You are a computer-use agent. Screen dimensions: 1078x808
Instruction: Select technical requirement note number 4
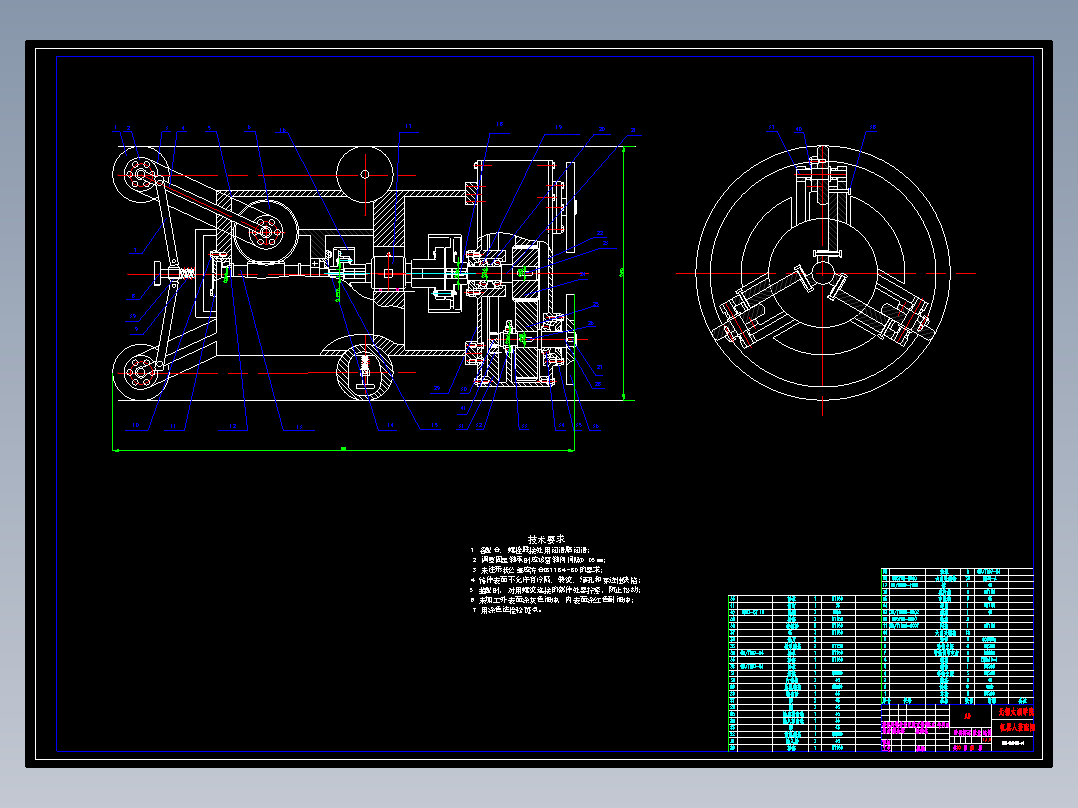pyautogui.click(x=556, y=580)
